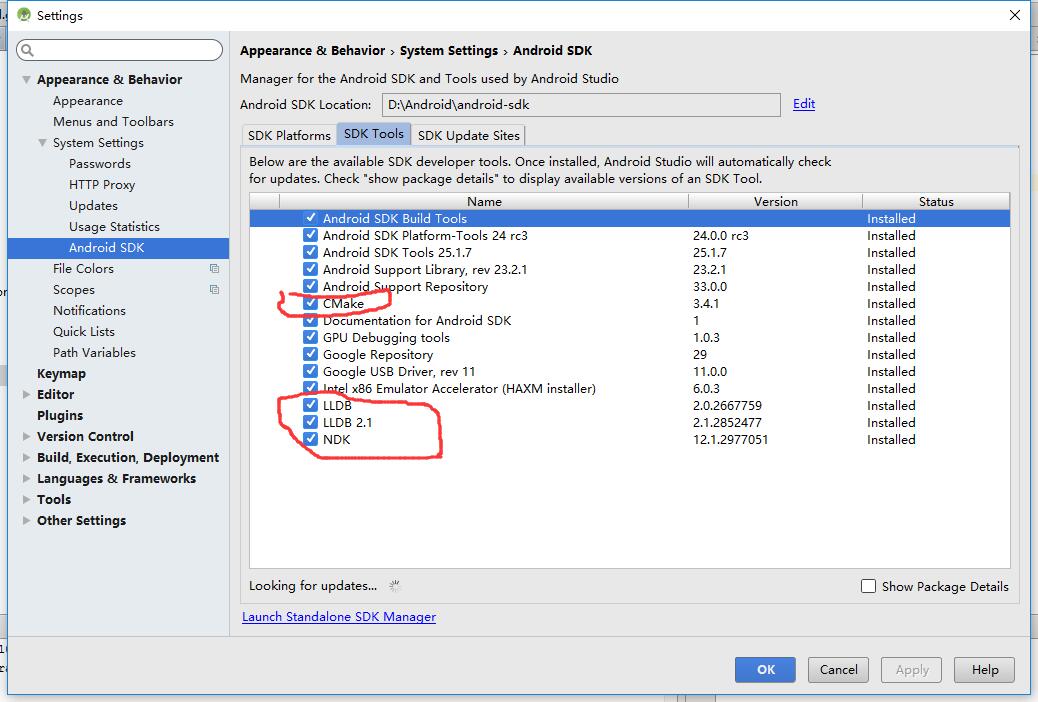Click the project-level icon next to Scopes

pos(214,289)
